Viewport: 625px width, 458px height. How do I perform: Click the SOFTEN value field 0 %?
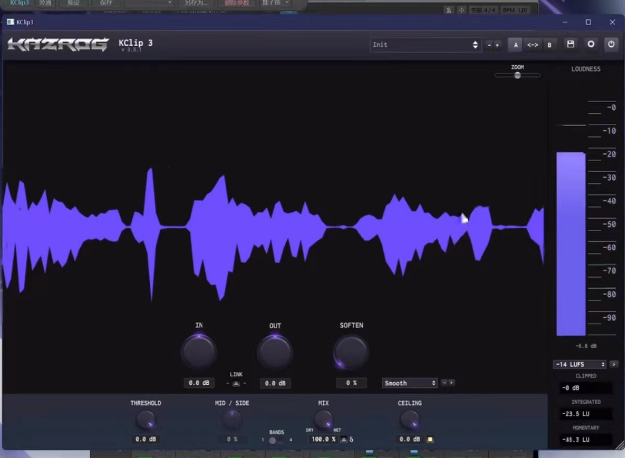351,383
